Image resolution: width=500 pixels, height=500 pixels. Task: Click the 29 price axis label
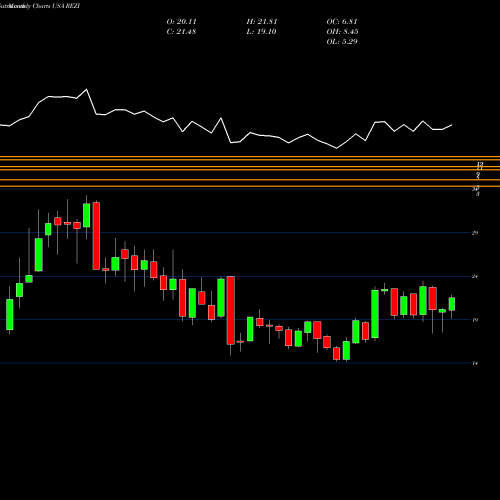475,233
